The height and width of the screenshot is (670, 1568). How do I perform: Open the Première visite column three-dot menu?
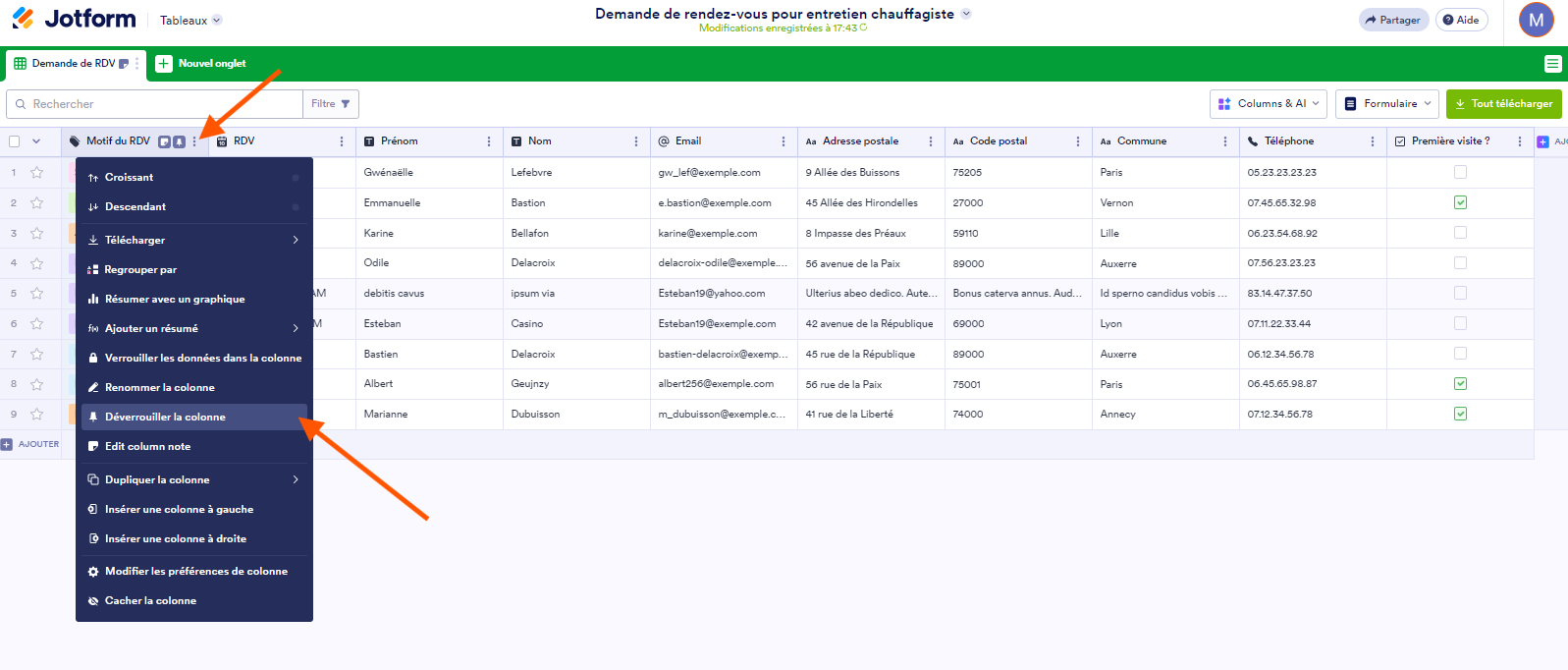(1520, 141)
